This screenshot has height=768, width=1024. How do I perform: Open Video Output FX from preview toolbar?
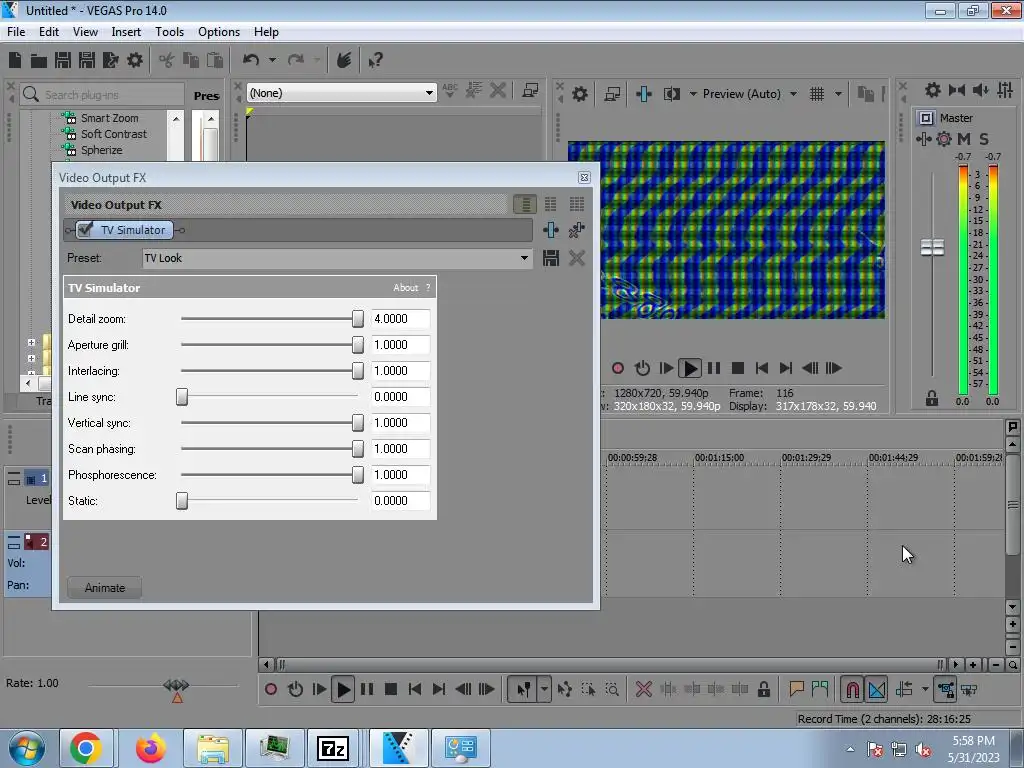pos(644,94)
